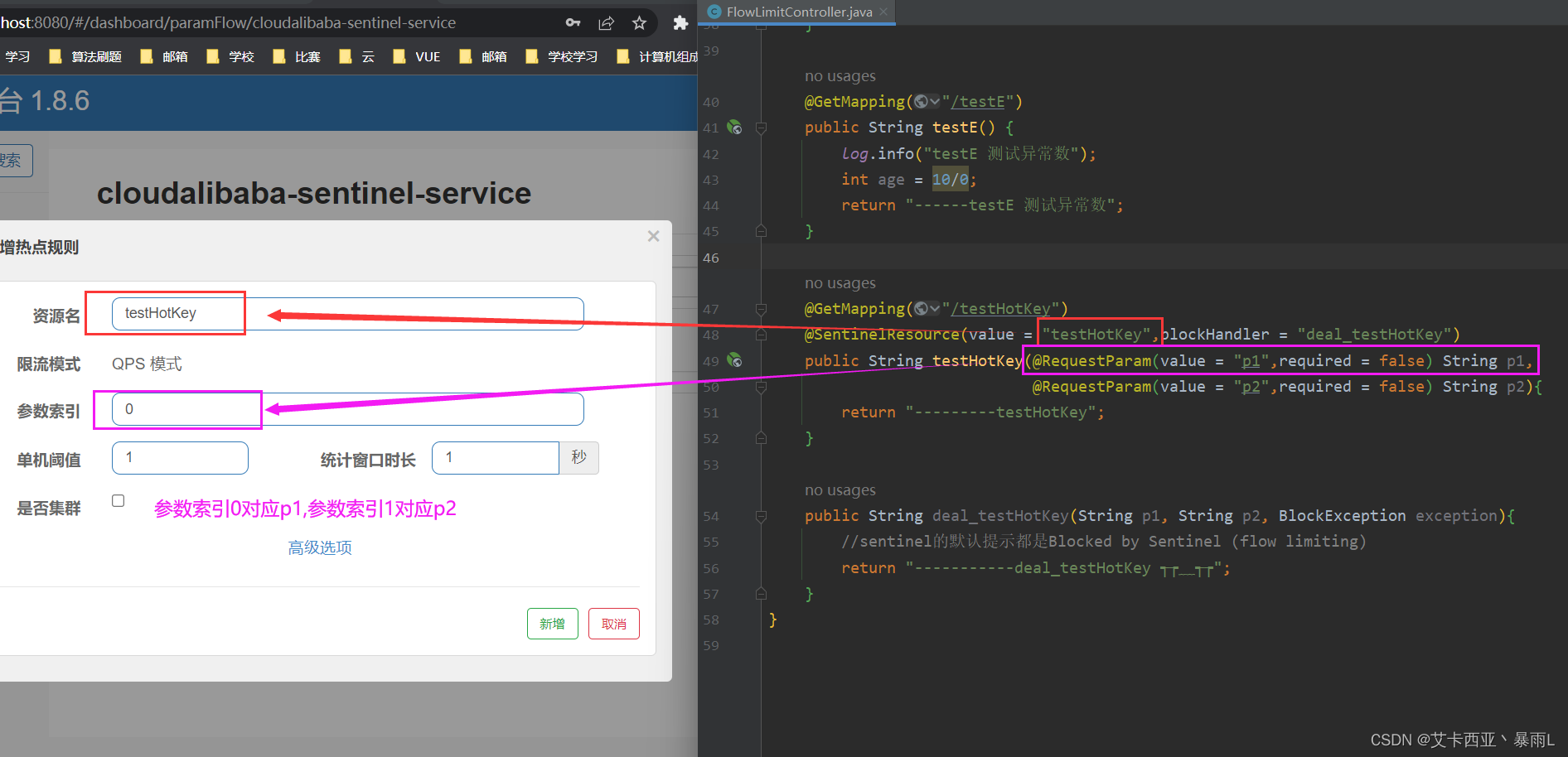Click the 新增 button to add the rule

(553, 624)
